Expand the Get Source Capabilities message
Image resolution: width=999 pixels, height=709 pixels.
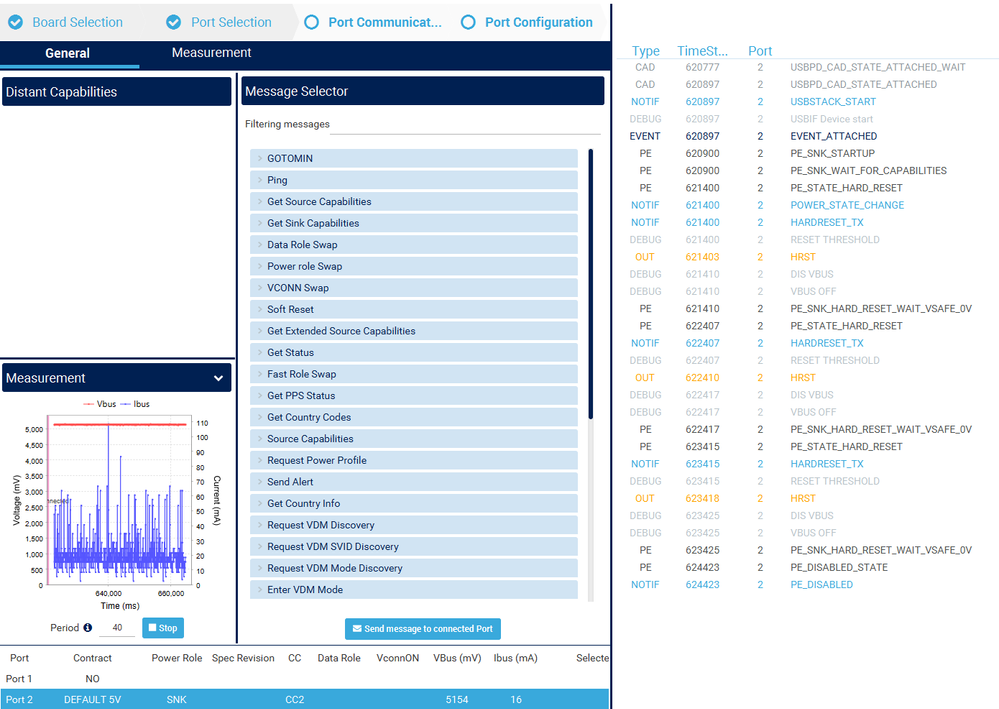pos(413,201)
